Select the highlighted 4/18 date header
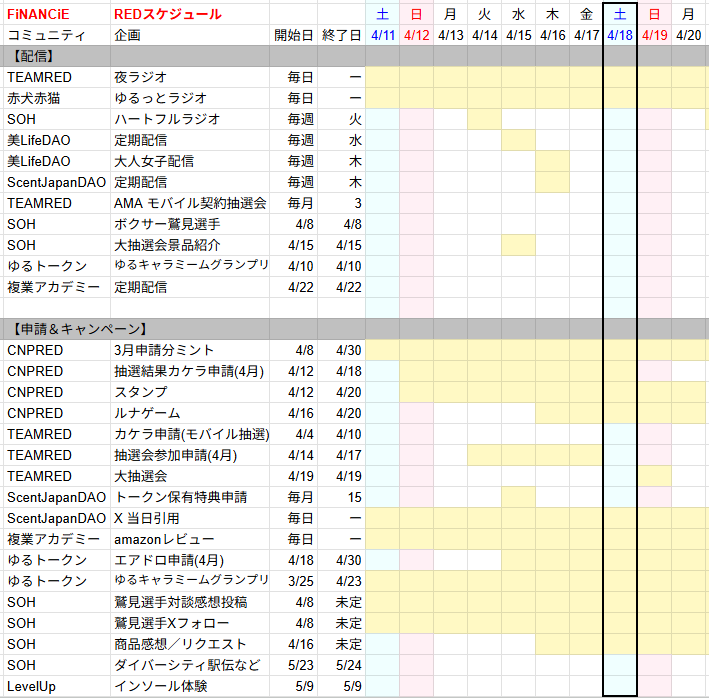 [620, 35]
